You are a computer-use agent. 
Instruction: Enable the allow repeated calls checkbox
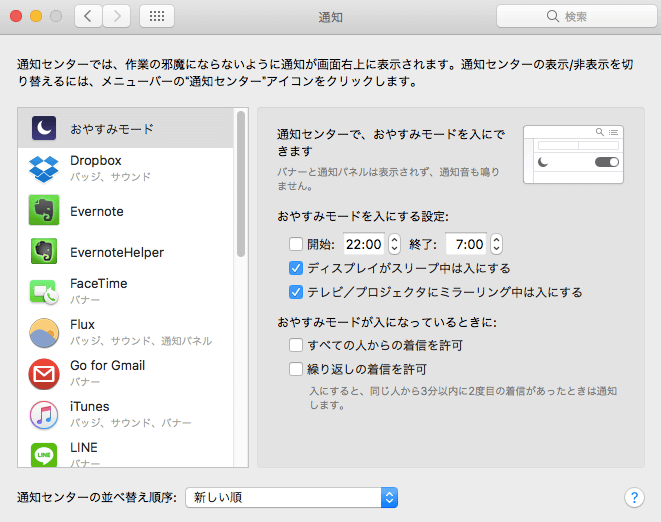(x=296, y=369)
